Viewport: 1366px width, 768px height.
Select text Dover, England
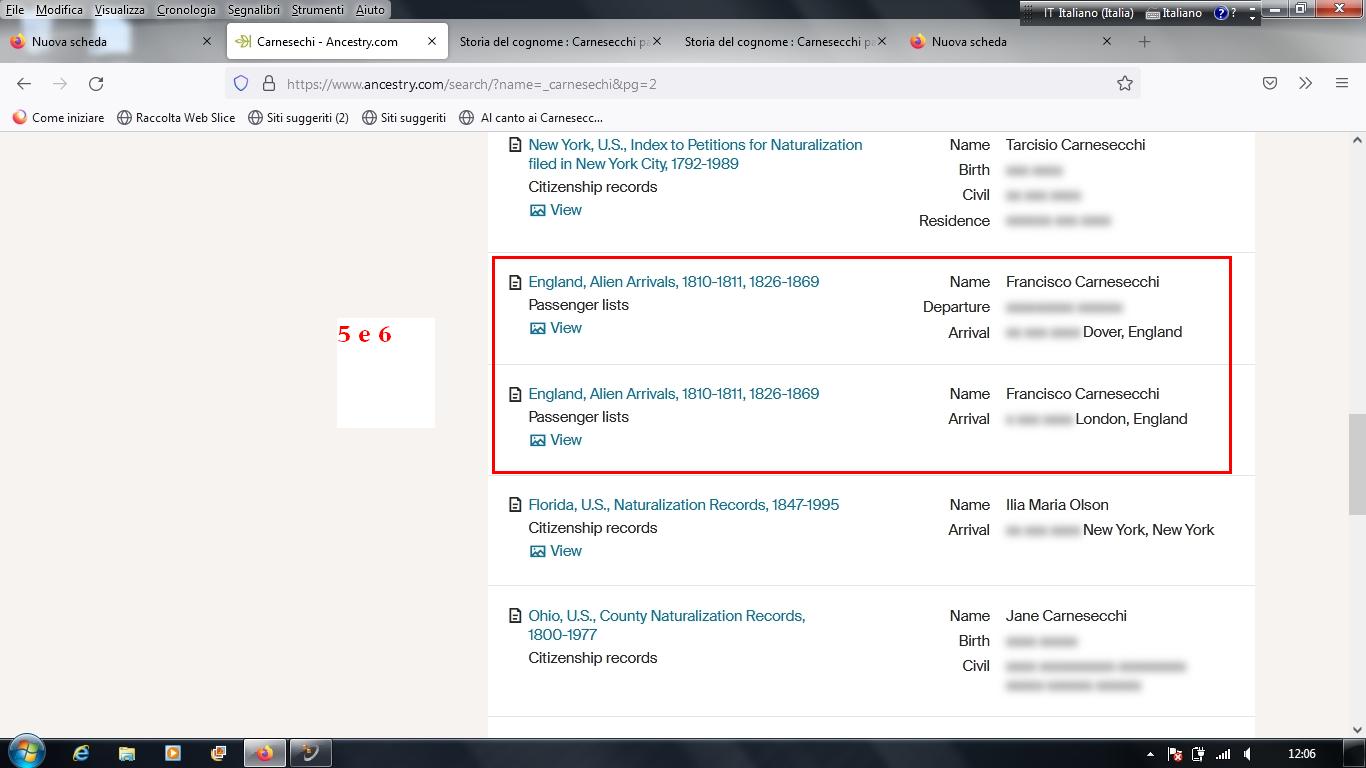[x=1132, y=332]
